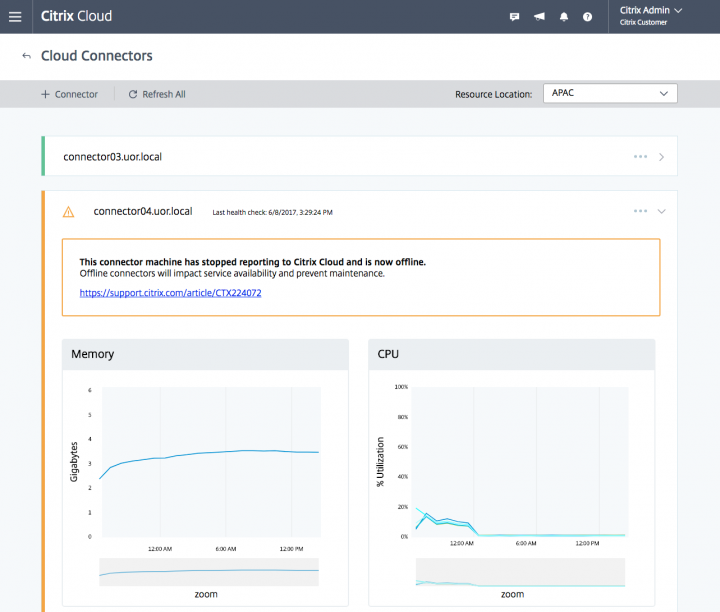The image size is (720, 612).
Task: Select the connector04.uor.local connector name
Action: point(142,211)
